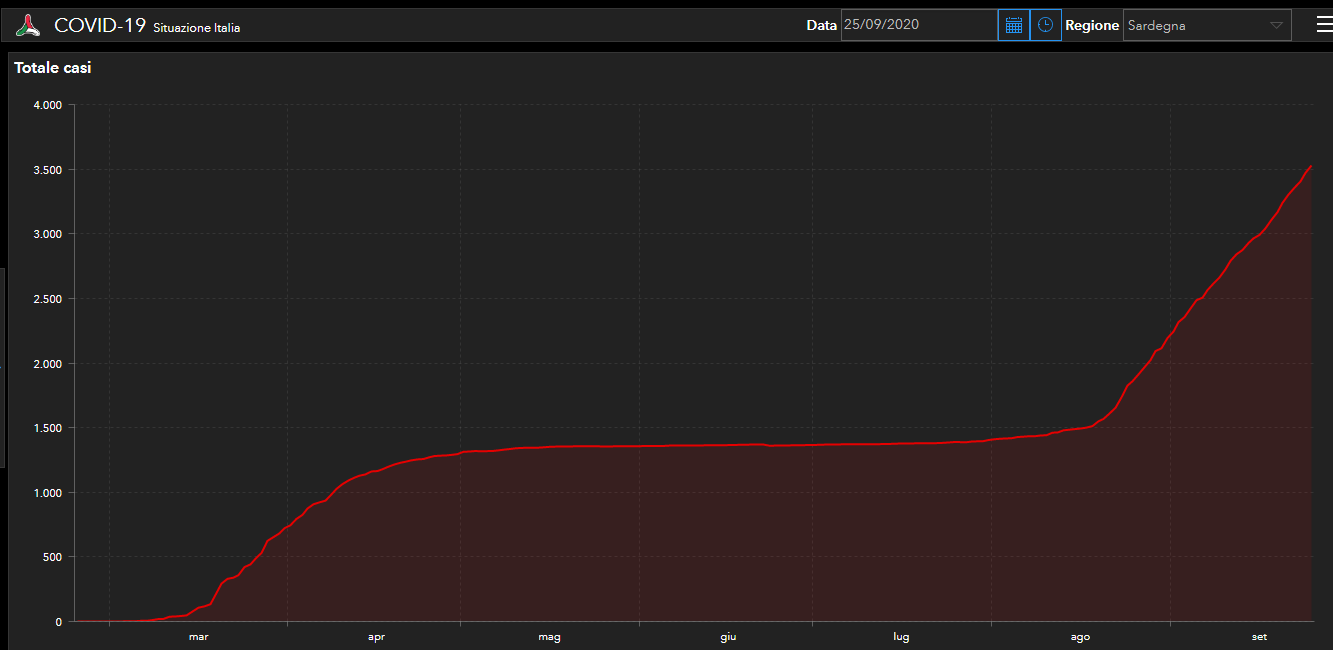Click the 'giu' month axis label
1333x650 pixels.
pos(728,637)
